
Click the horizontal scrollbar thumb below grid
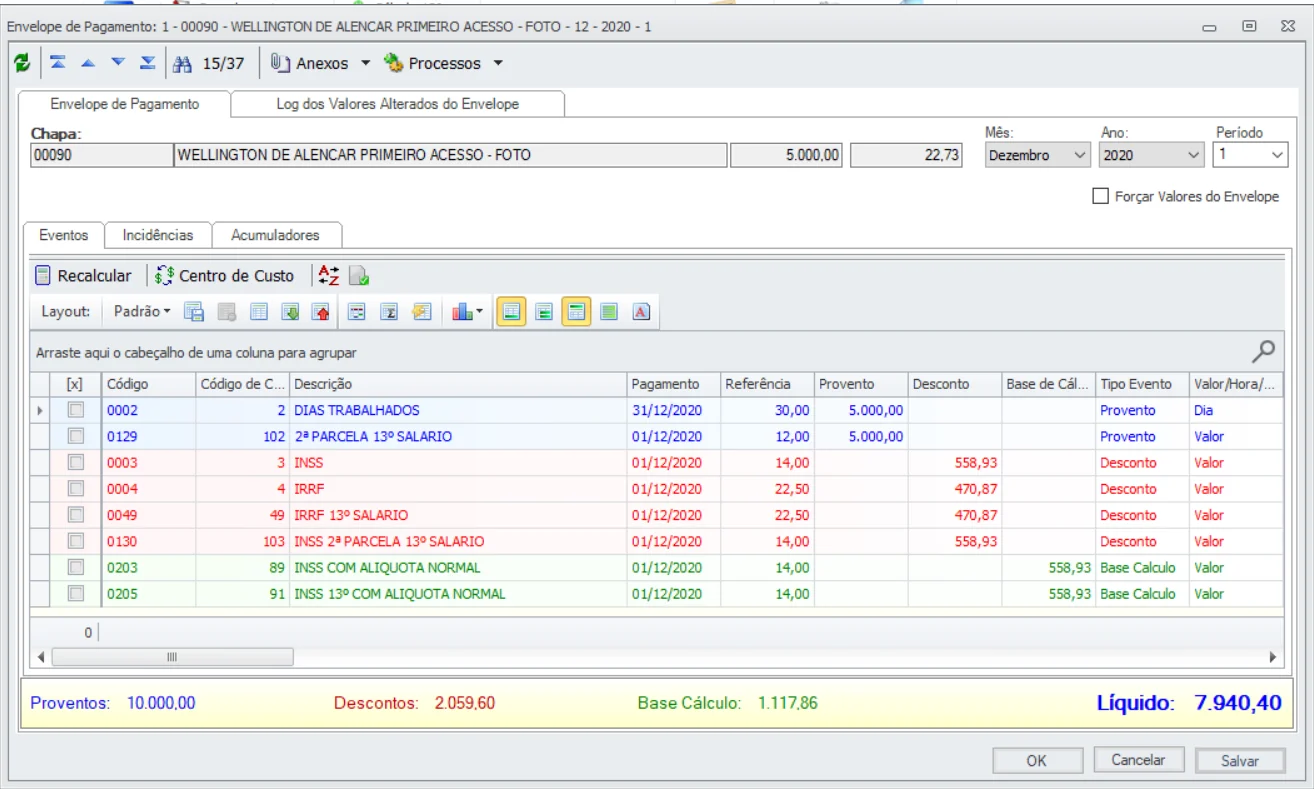coord(172,657)
